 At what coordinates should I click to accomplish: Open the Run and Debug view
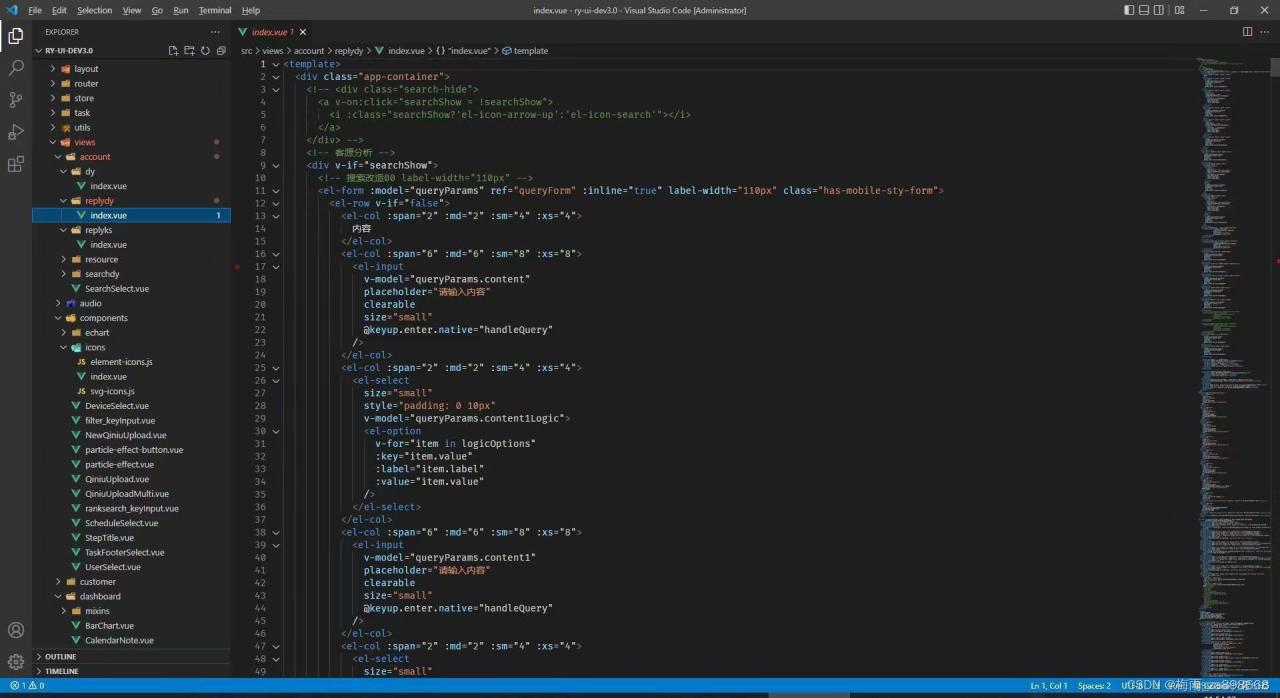[x=16, y=132]
